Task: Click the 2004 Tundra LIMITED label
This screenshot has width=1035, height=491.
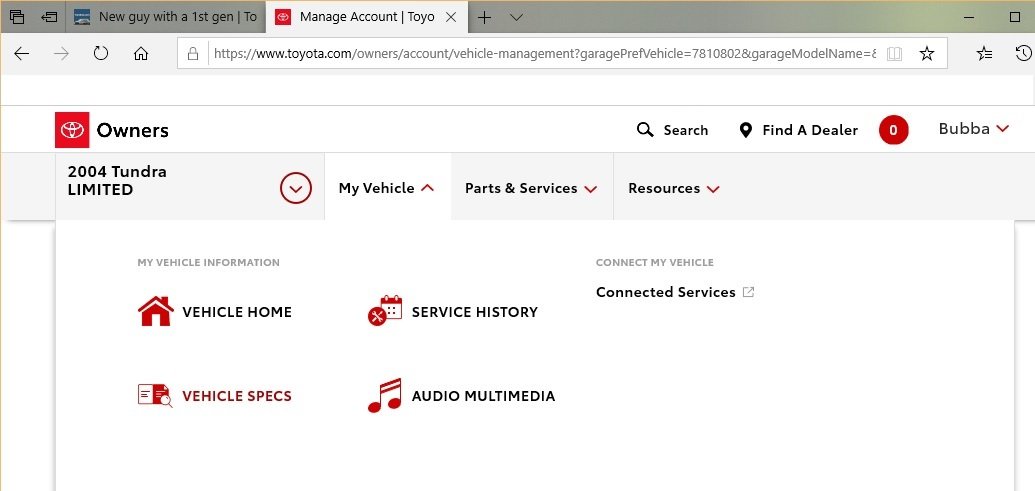Action: coord(117,181)
